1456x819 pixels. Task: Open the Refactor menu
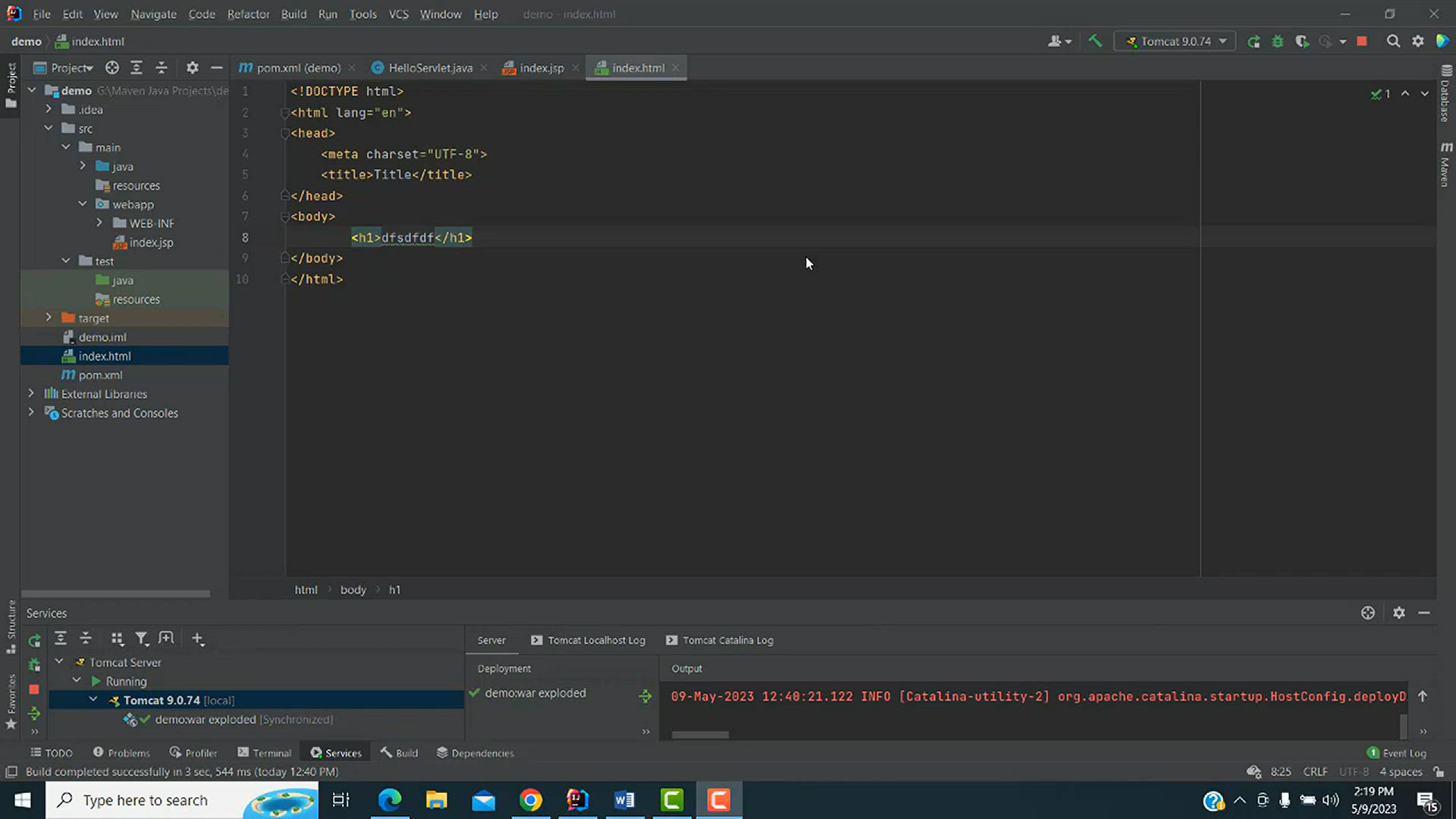(248, 14)
